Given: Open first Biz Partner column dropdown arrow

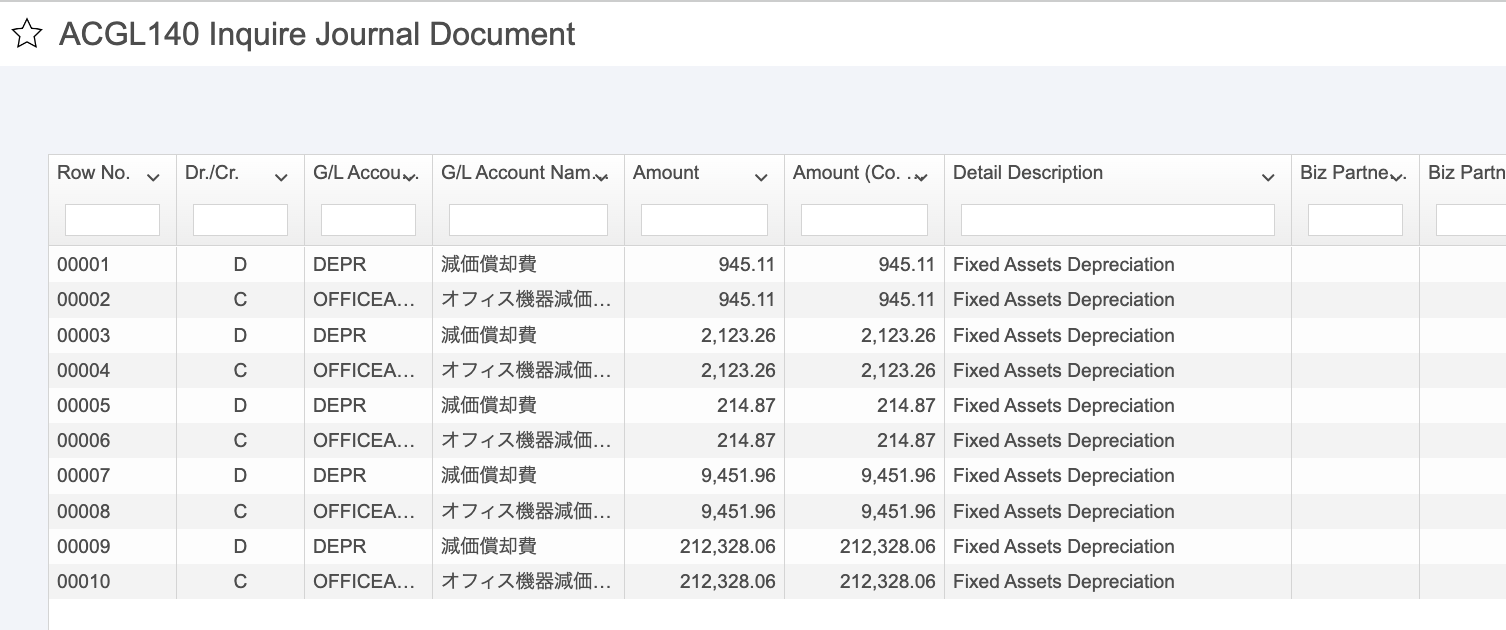Looking at the screenshot, I should [1396, 177].
